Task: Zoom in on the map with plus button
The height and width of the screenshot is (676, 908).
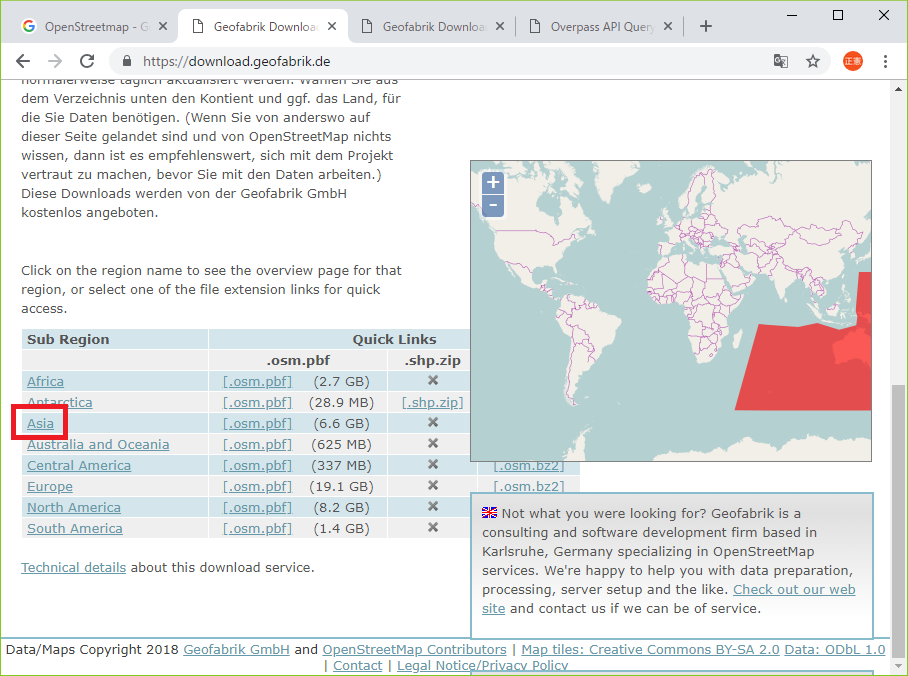Action: coord(493,182)
